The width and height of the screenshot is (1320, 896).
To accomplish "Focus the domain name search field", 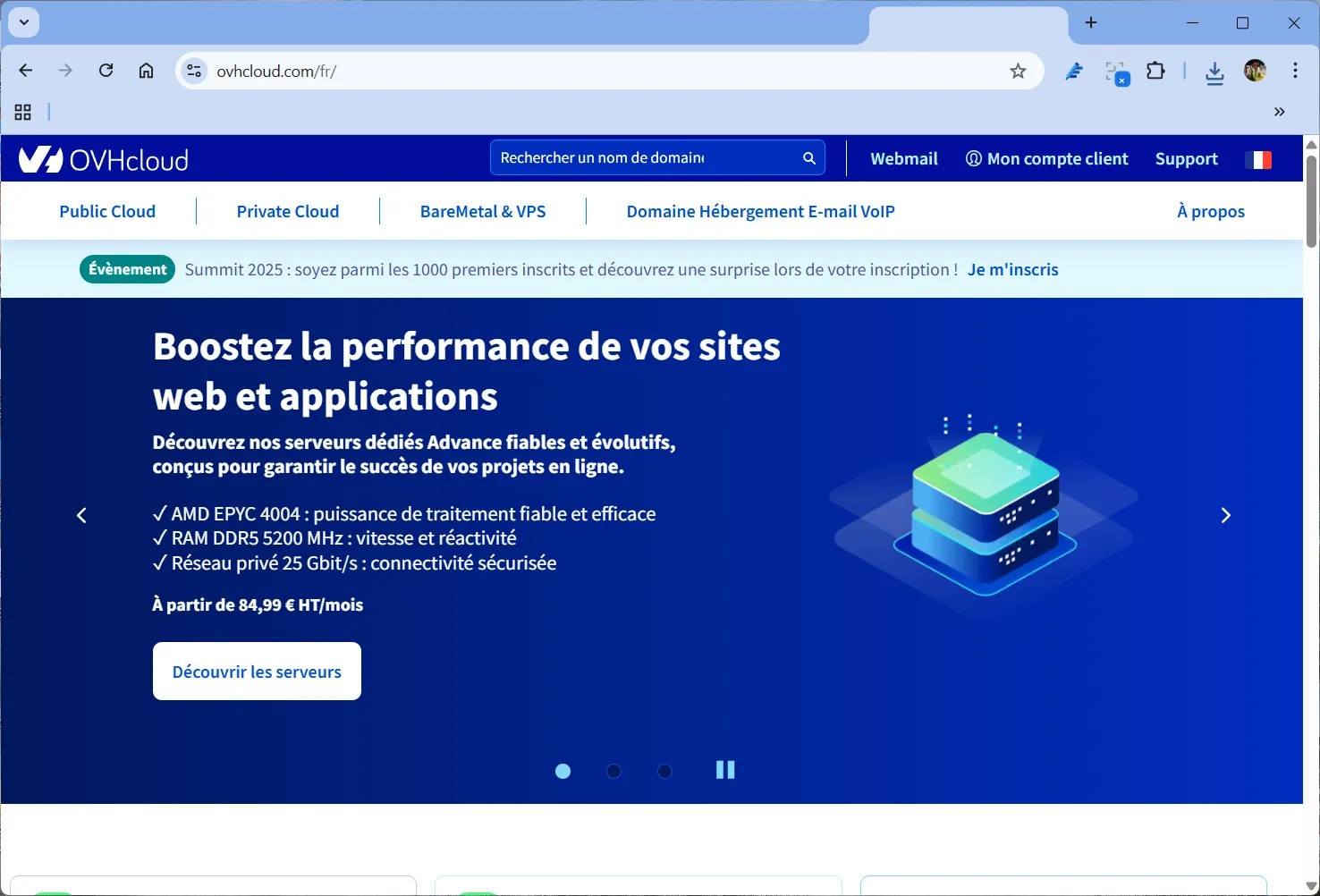I will coord(657,157).
